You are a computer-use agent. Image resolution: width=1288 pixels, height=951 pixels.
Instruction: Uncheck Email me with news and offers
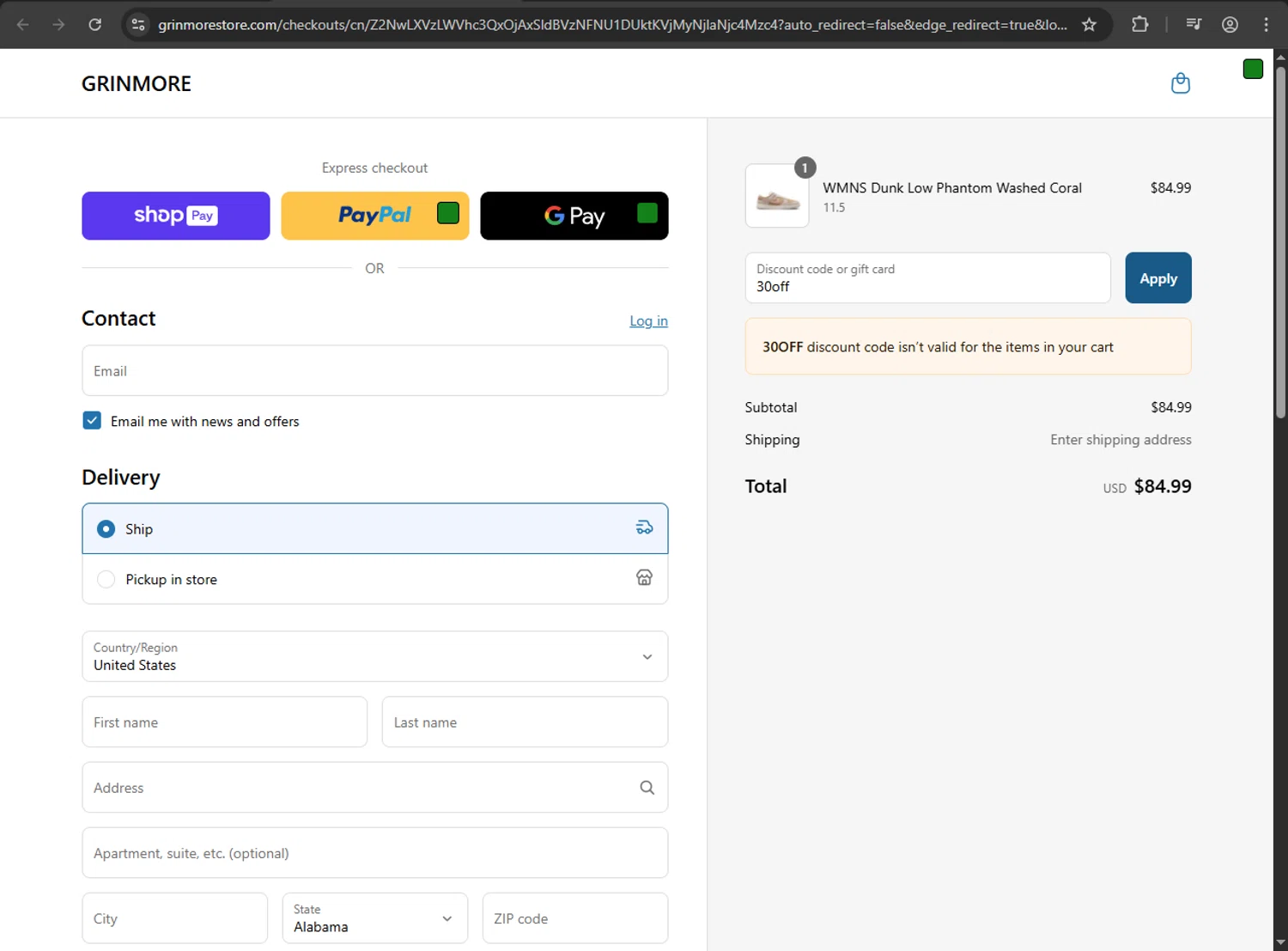point(92,420)
